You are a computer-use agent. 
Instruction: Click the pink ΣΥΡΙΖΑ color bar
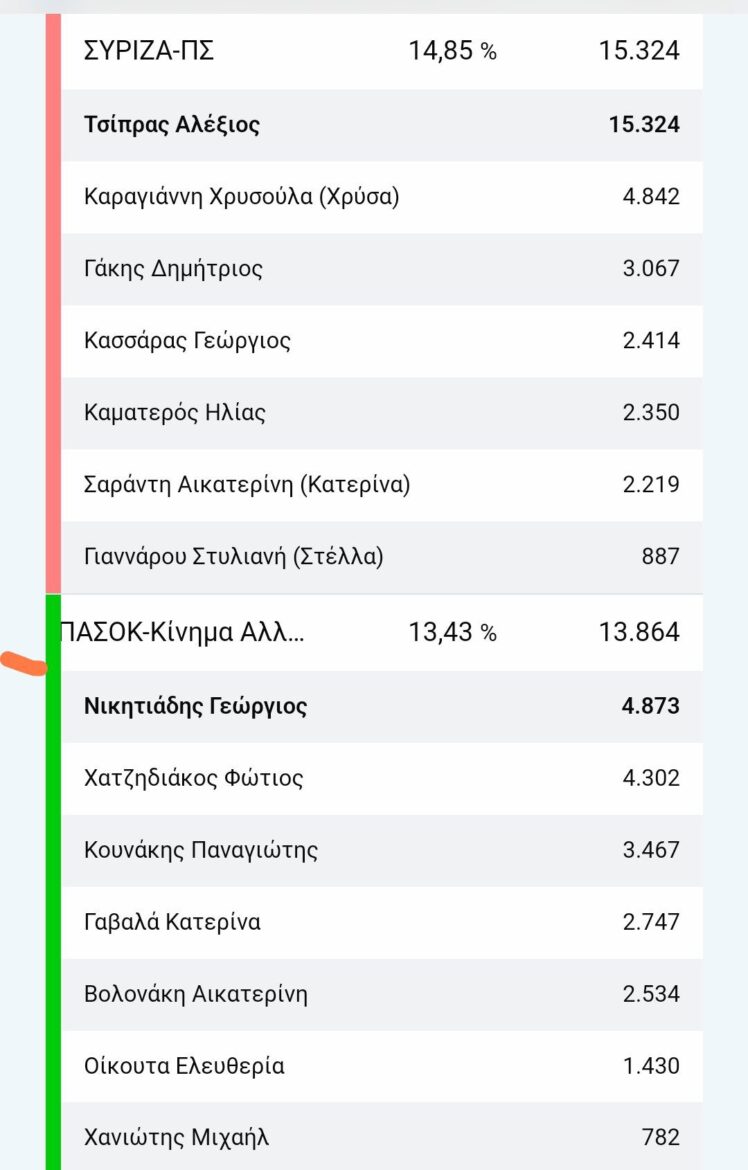[x=54, y=300]
